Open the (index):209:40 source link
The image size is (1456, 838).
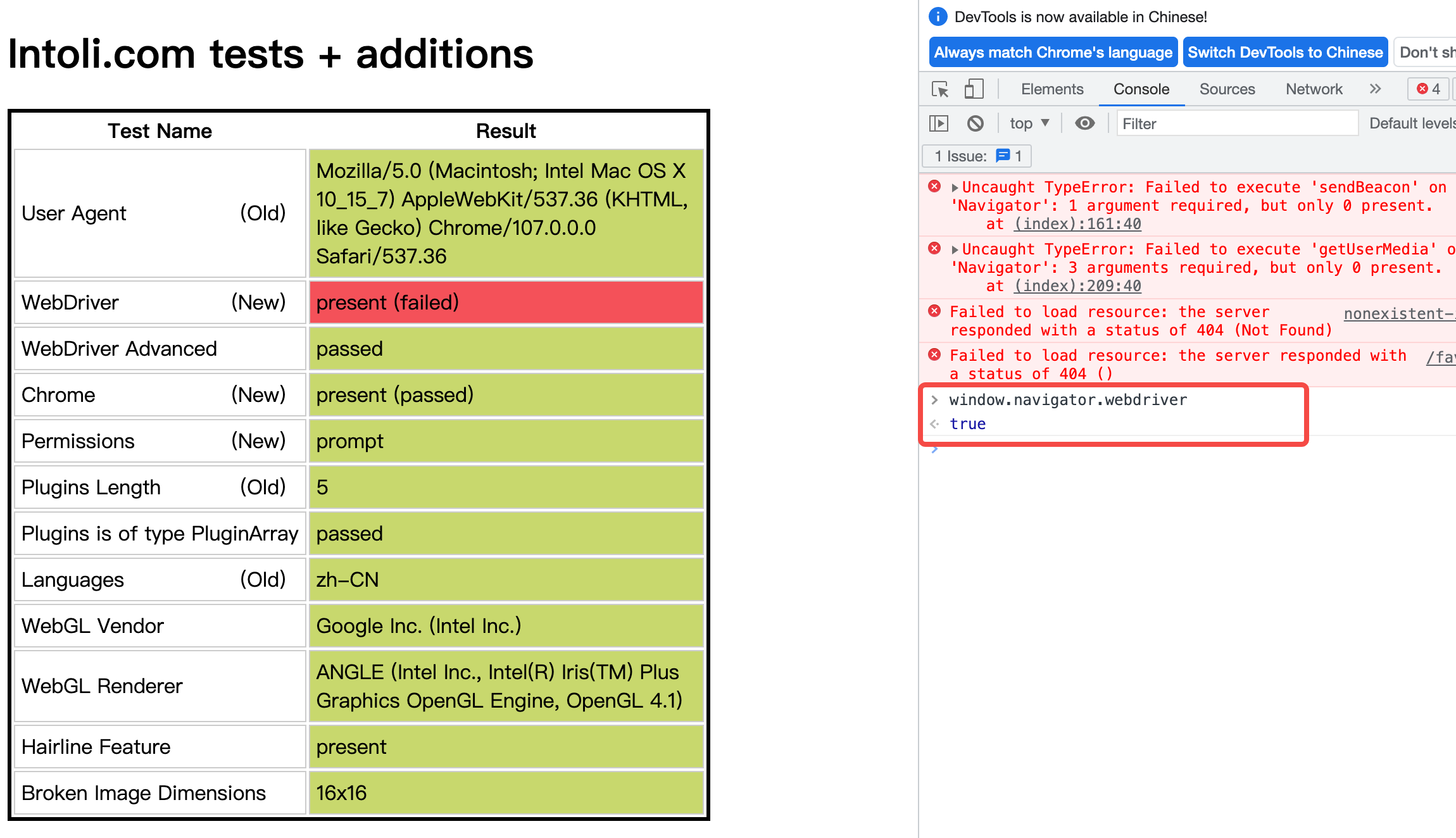tap(1077, 286)
